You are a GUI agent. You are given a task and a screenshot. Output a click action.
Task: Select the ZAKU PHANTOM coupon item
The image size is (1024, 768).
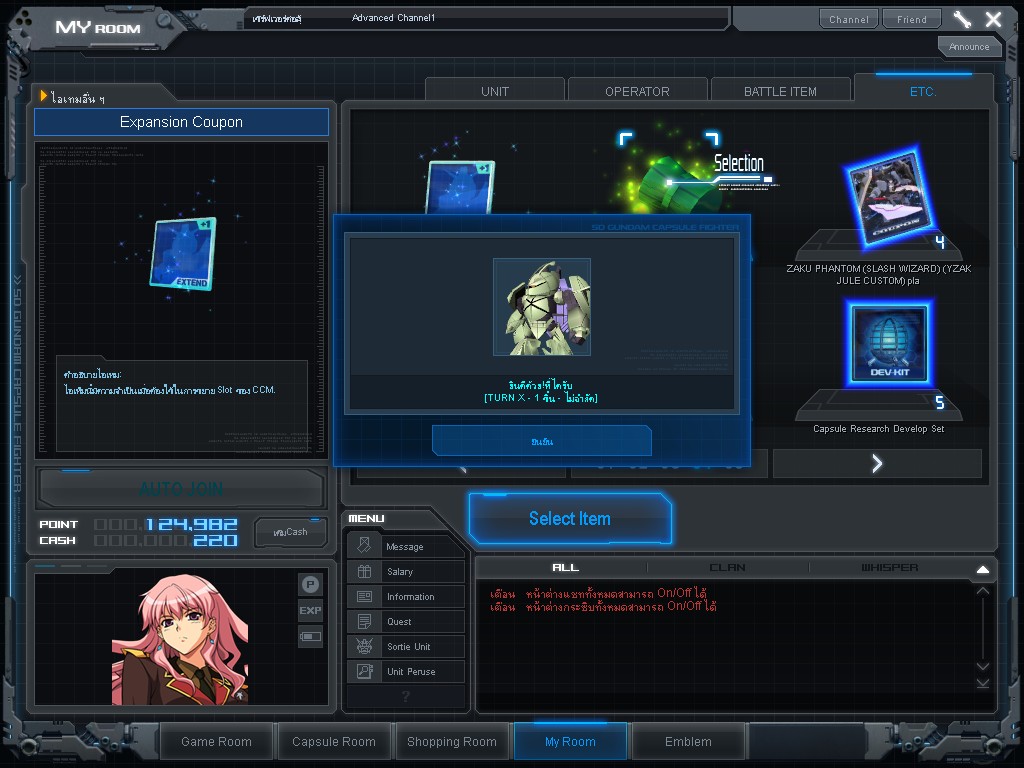pos(889,198)
